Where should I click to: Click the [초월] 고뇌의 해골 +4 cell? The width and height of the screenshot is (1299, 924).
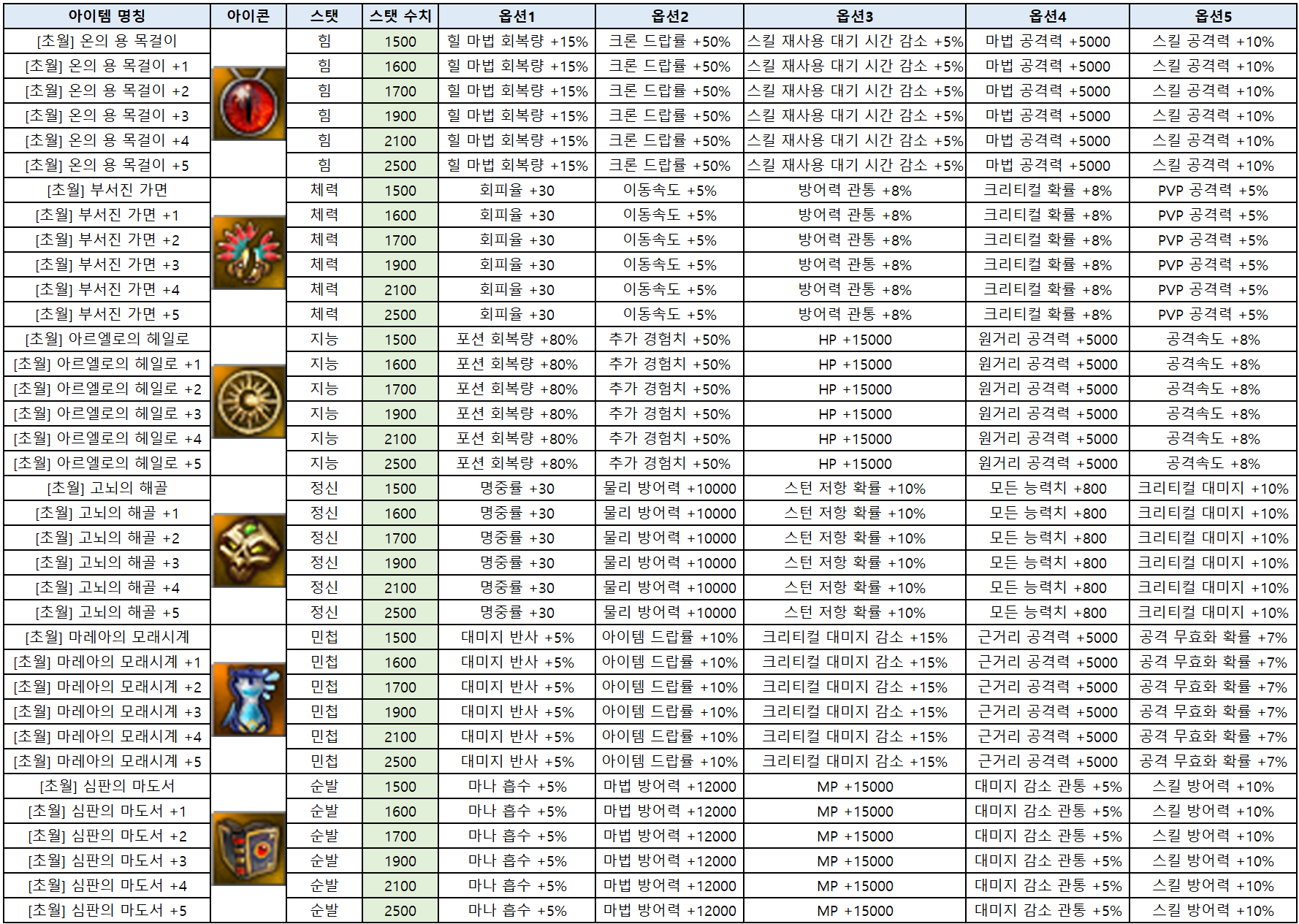[x=107, y=588]
